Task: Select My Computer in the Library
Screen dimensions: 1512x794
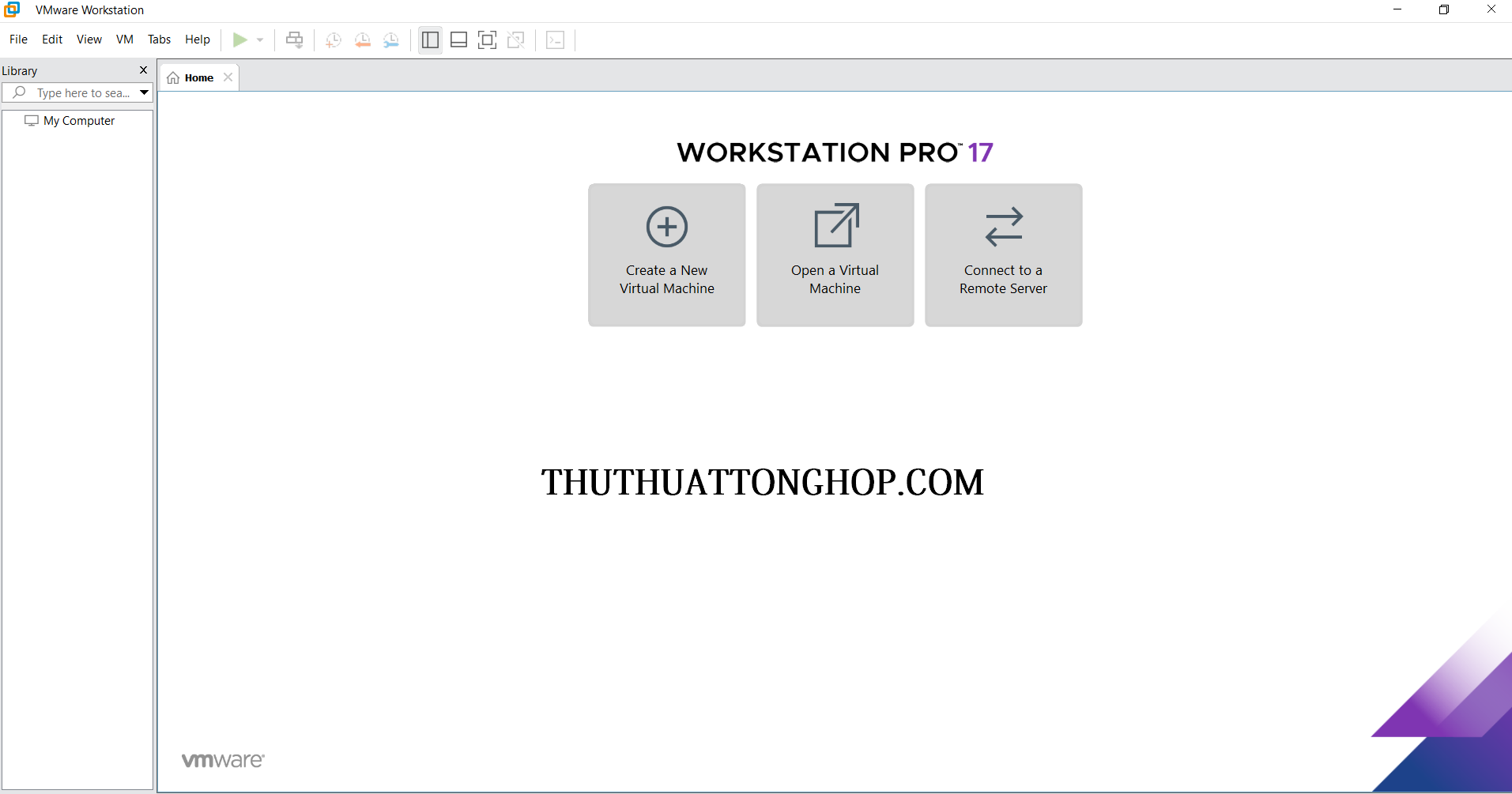Action: pos(77,120)
